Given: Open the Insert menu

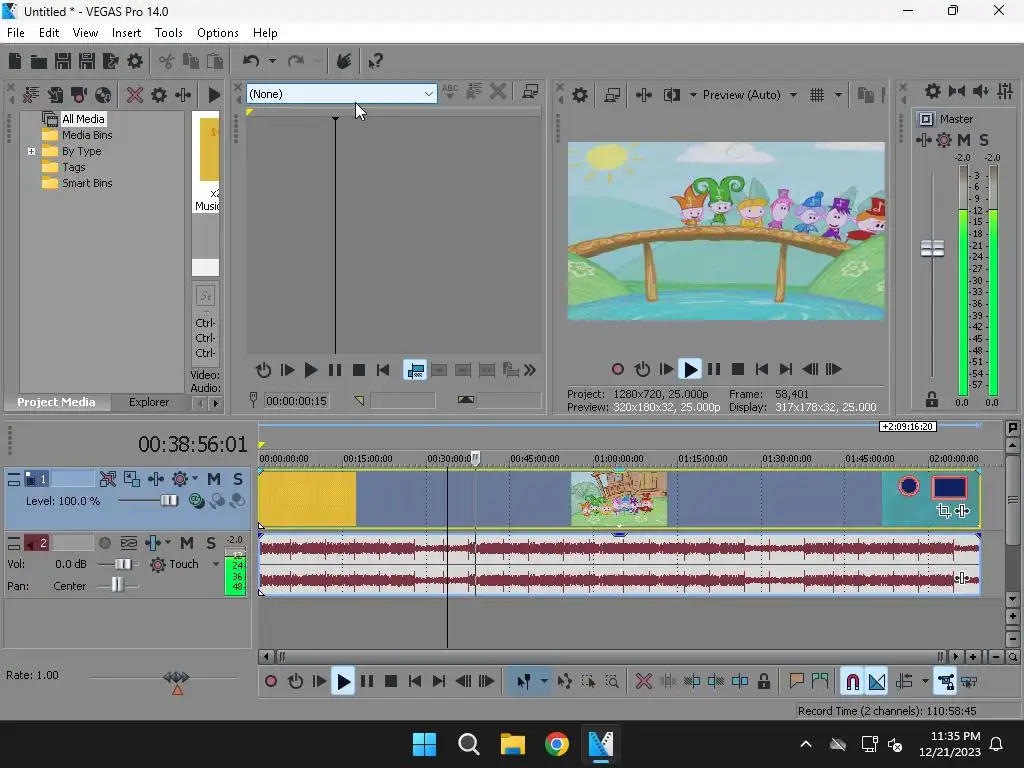Looking at the screenshot, I should 126,33.
